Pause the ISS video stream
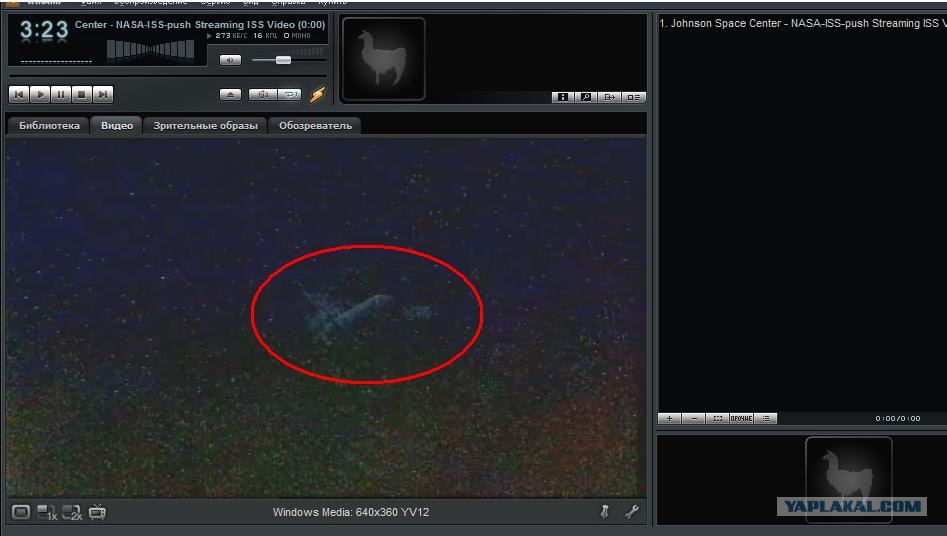This screenshot has width=947, height=536. pos(61,94)
